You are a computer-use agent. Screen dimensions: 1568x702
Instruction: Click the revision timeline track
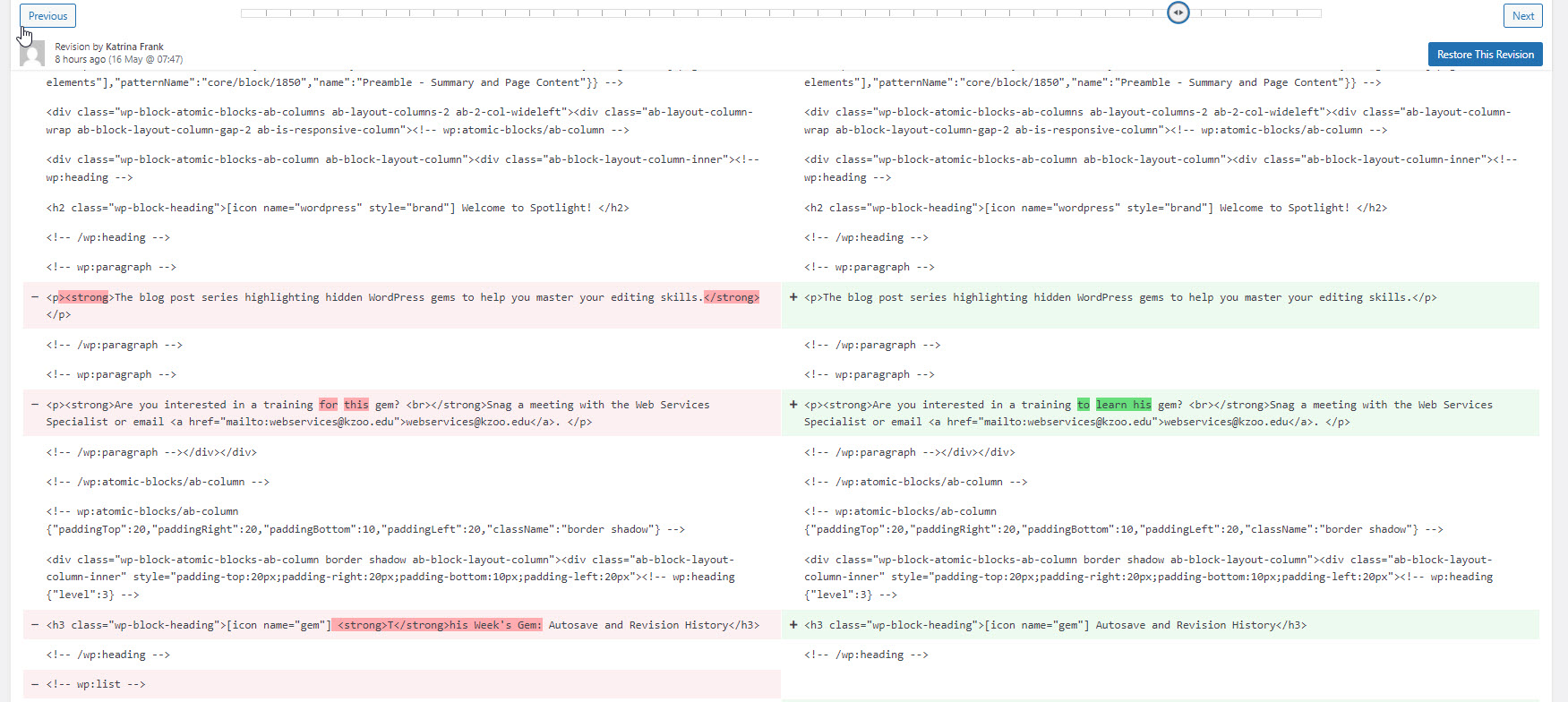(781, 13)
